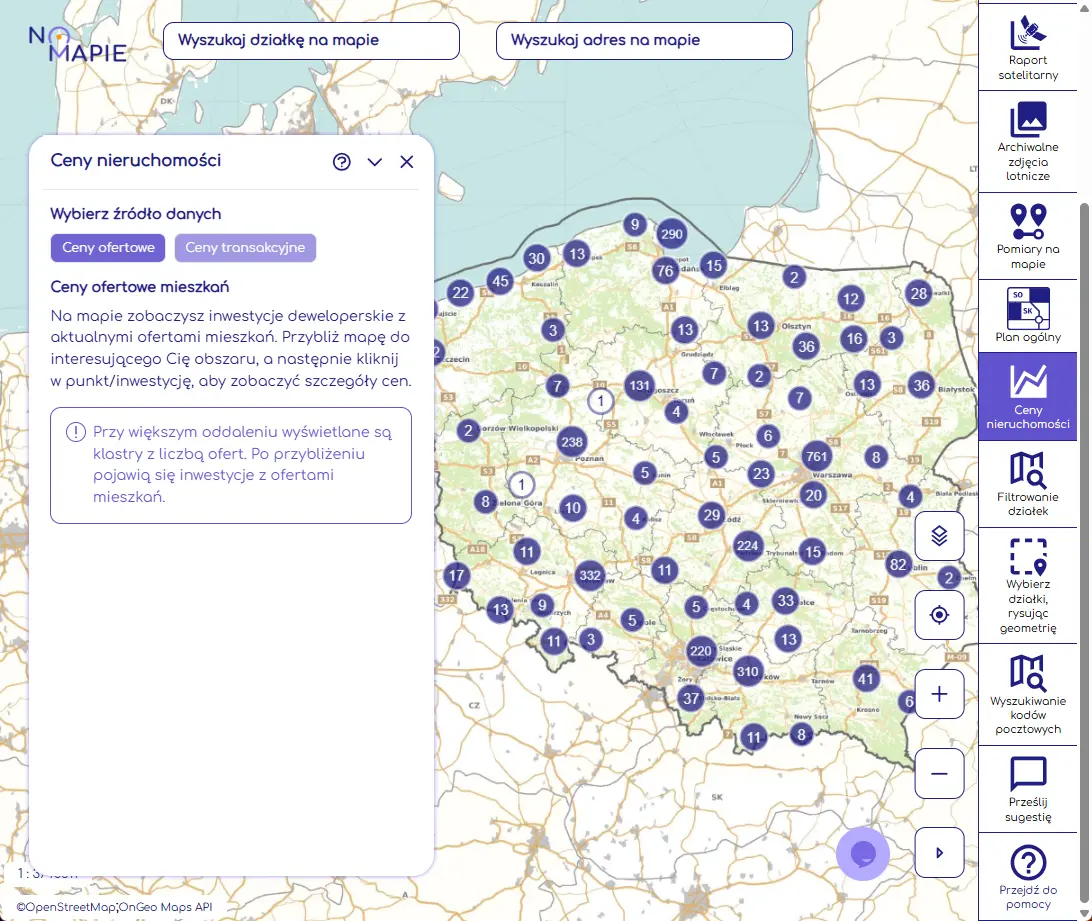The height and width of the screenshot is (921, 1092).
Task: Click the Wyszukaj działkę na mapie field
Action: pos(311,41)
